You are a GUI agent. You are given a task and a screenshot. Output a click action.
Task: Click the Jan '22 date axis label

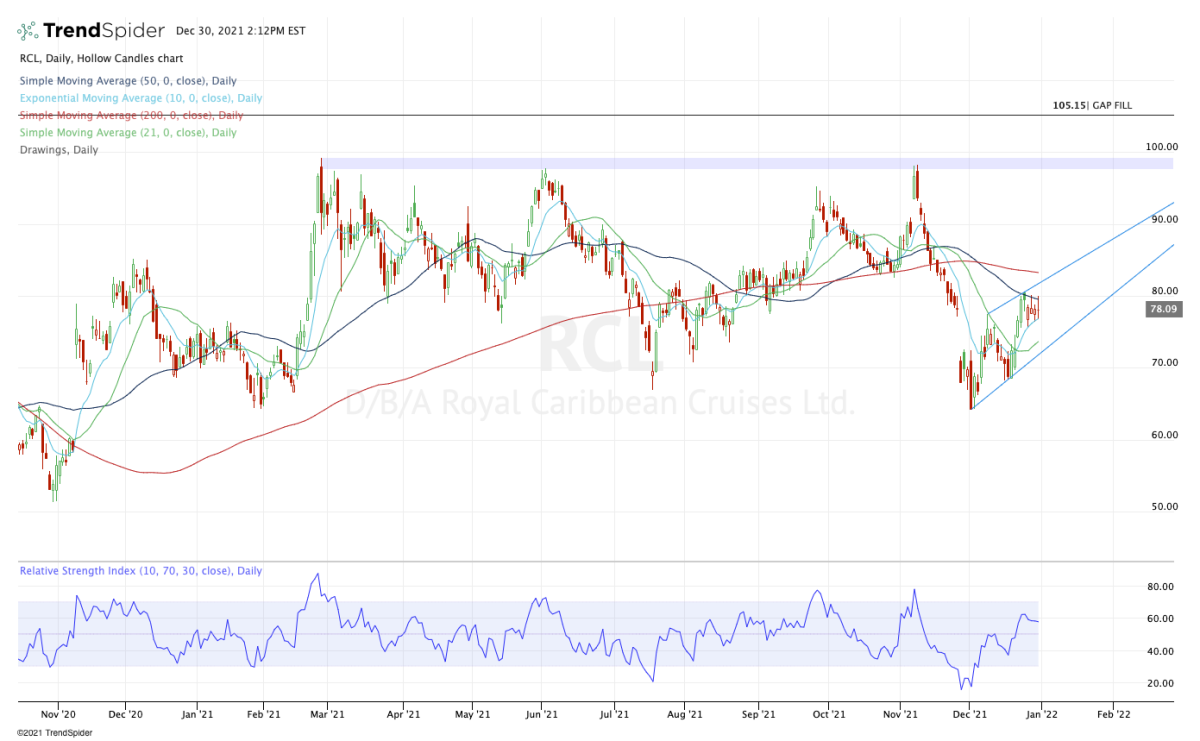[1042, 715]
